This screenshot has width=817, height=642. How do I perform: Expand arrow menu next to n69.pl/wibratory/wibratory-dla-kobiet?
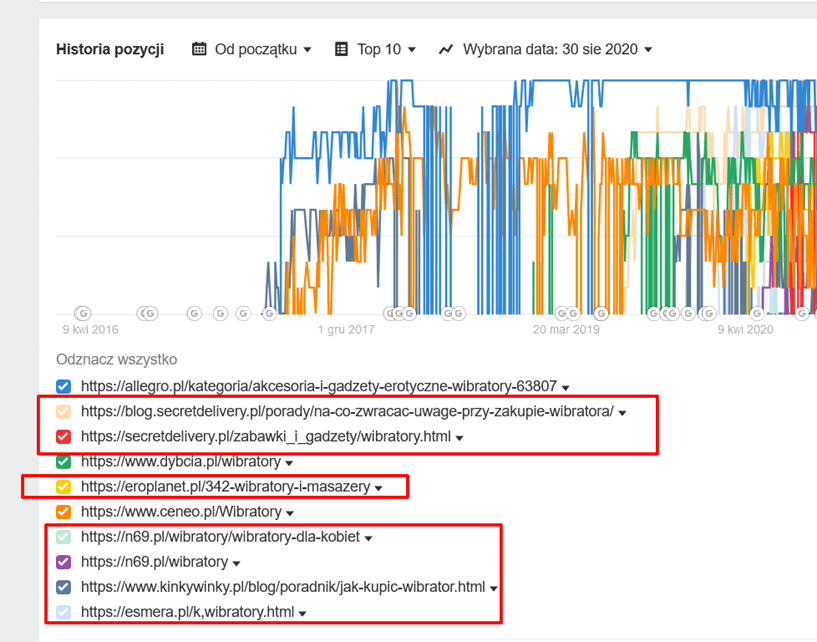369,538
